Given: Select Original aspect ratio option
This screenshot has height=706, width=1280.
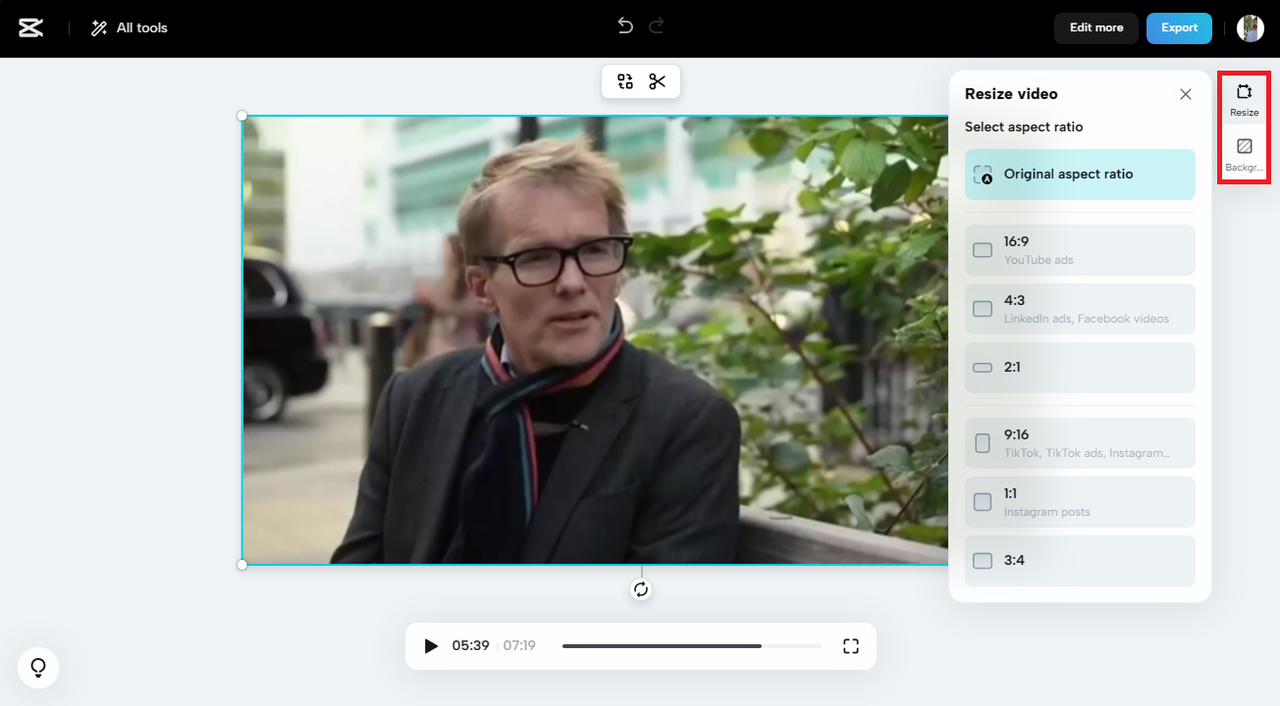Looking at the screenshot, I should point(1080,174).
